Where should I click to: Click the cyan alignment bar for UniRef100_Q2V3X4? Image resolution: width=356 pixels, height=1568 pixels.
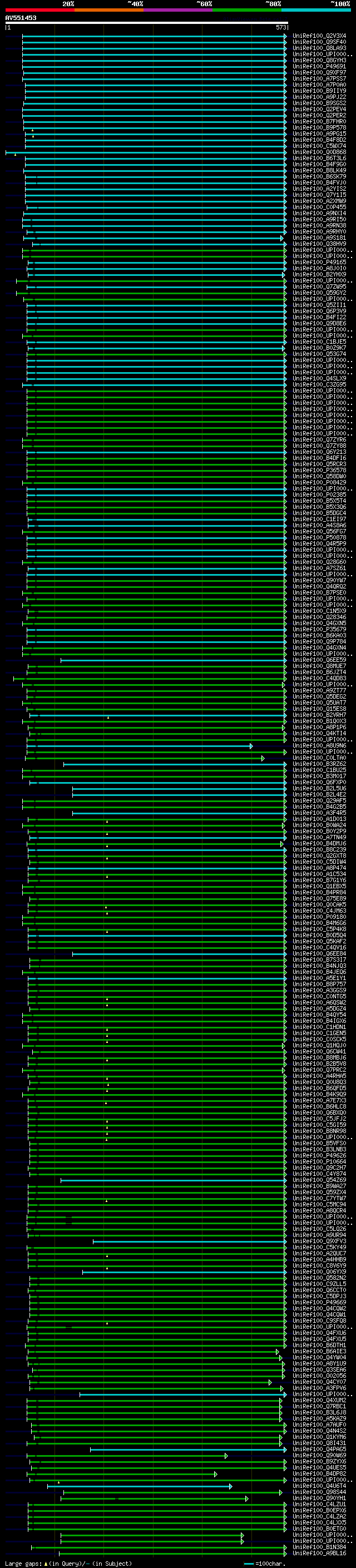(x=155, y=36)
